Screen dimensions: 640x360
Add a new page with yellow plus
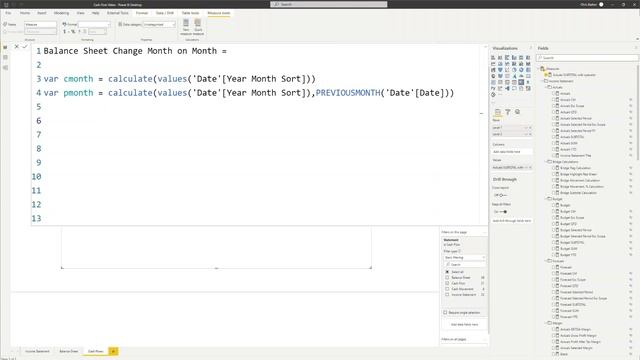click(x=113, y=351)
